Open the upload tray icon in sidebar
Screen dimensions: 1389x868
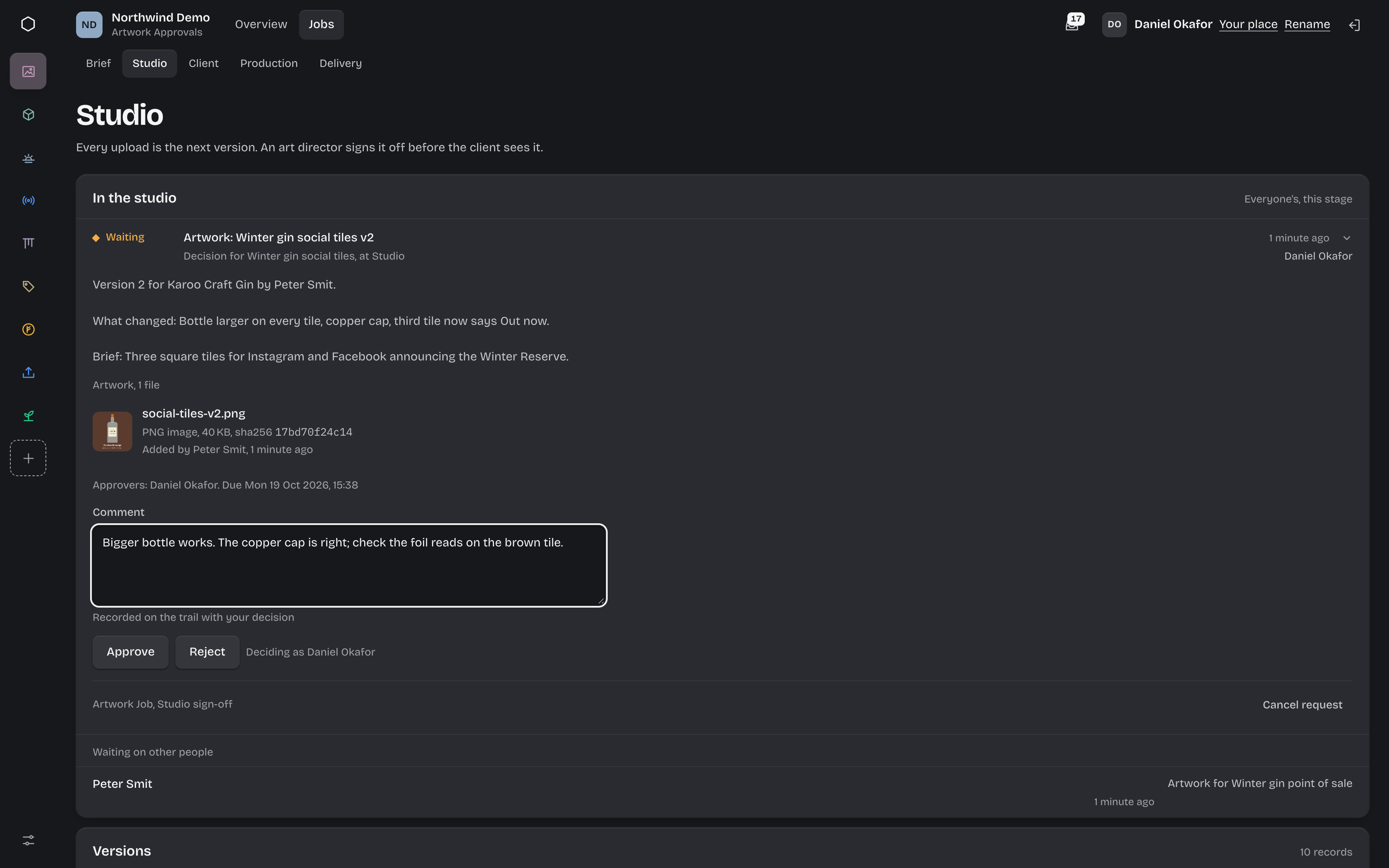(28, 372)
